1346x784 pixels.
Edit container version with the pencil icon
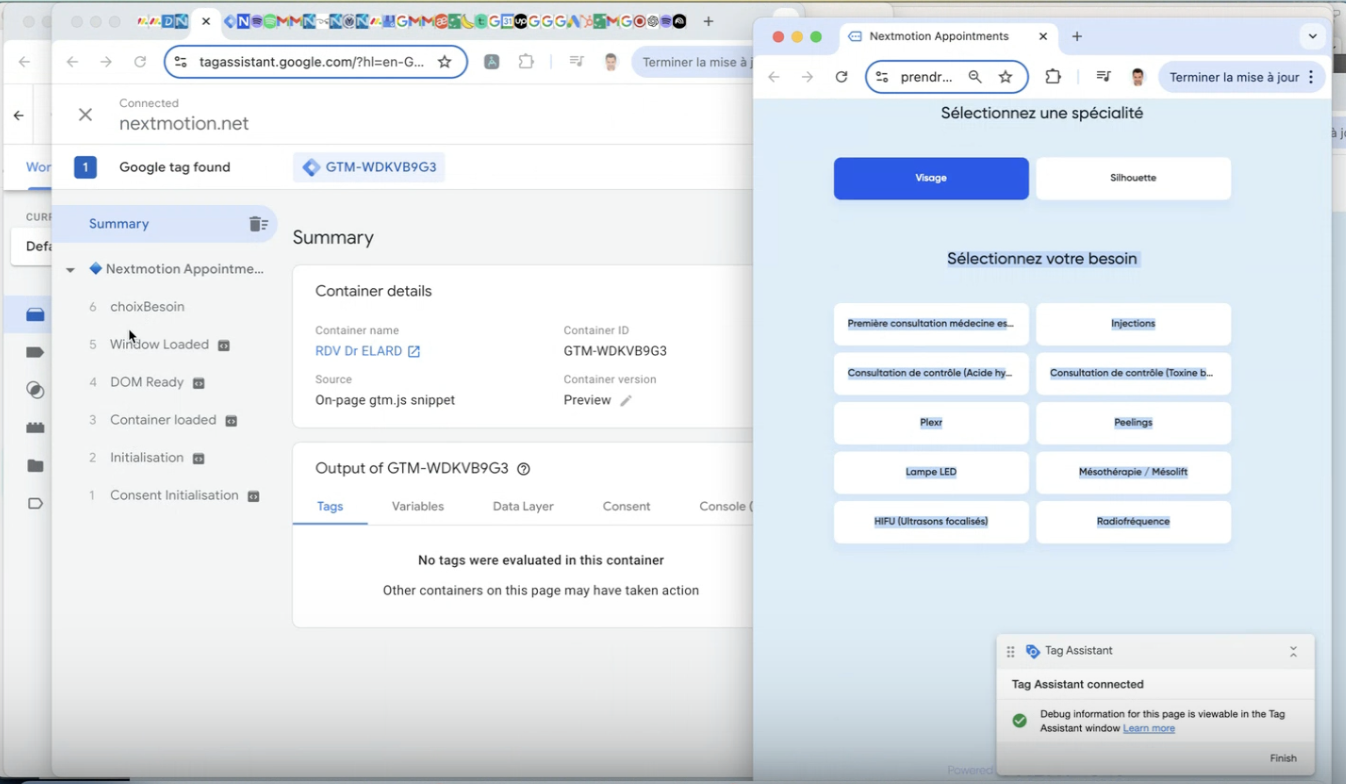coord(626,400)
